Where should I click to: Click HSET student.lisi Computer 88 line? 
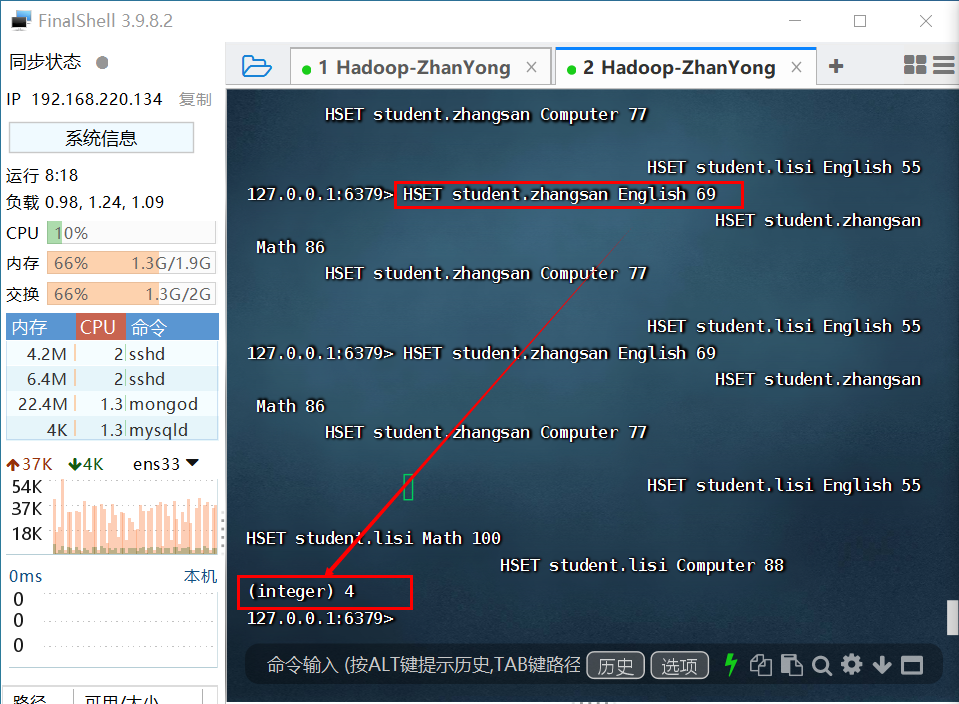tap(642, 565)
